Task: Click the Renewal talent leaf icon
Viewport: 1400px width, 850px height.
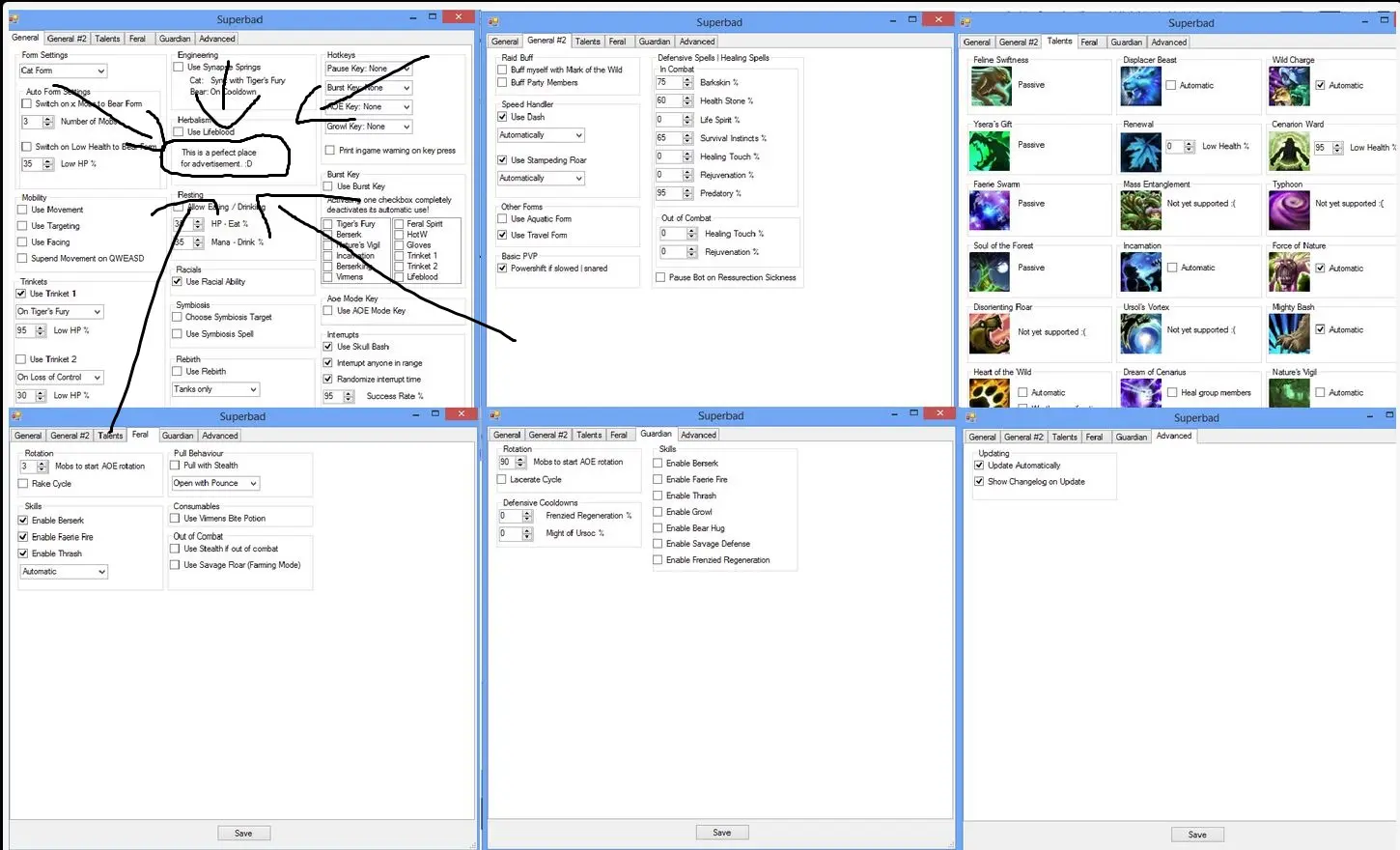Action: coord(1140,152)
